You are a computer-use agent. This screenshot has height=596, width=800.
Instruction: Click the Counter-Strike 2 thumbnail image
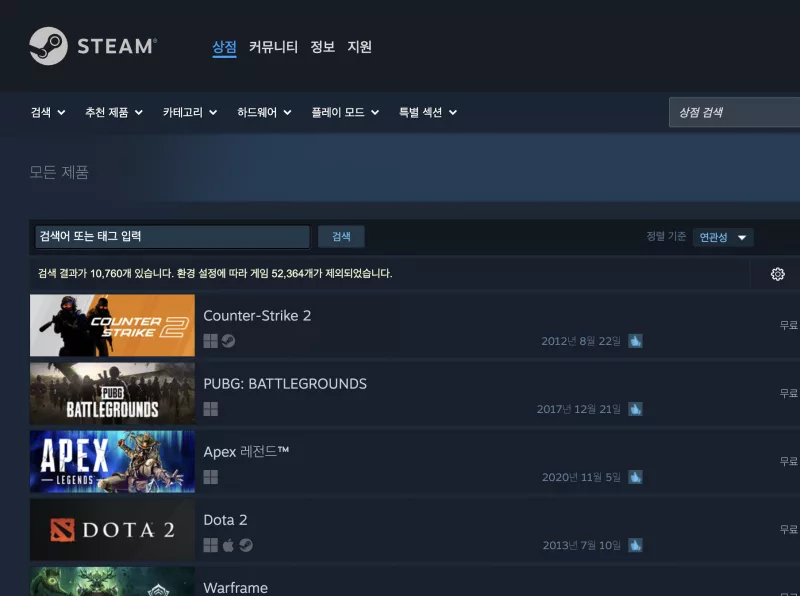112,325
